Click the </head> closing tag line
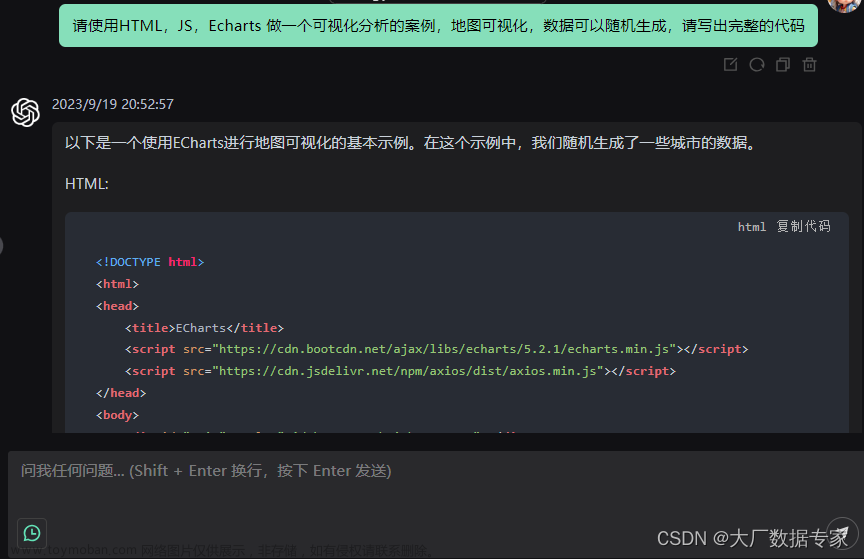 click(x=121, y=393)
